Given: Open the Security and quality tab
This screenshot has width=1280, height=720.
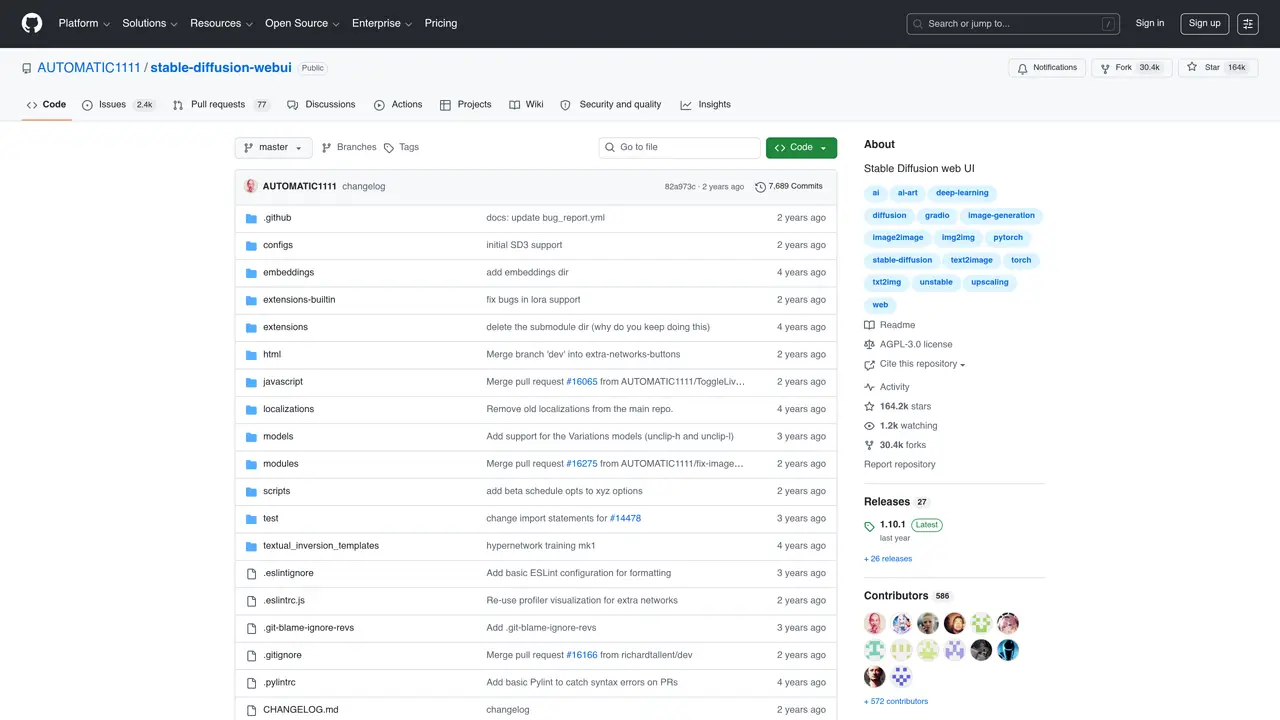Looking at the screenshot, I should [x=611, y=105].
